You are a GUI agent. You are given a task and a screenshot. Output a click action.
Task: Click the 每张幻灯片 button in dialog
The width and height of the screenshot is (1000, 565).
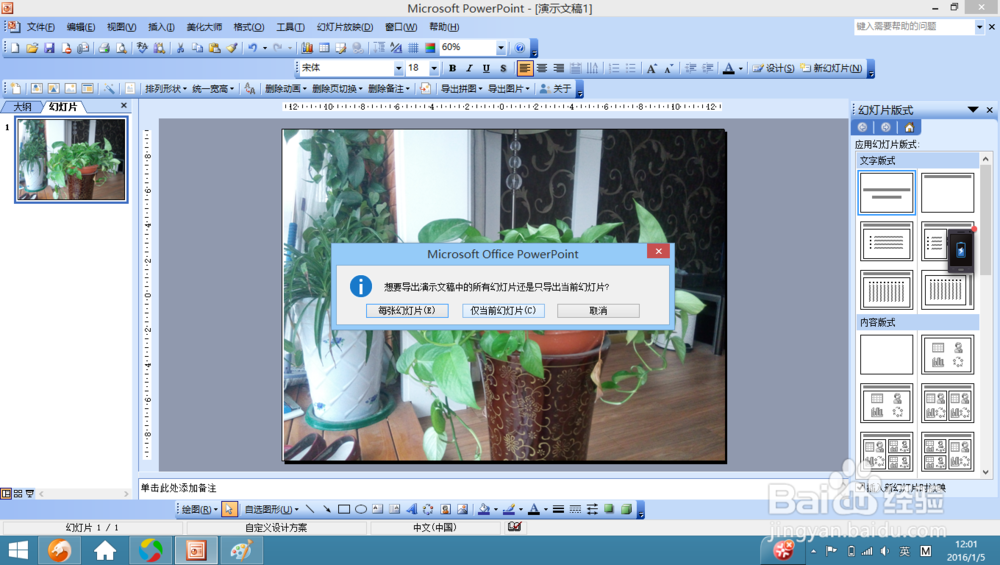click(407, 311)
